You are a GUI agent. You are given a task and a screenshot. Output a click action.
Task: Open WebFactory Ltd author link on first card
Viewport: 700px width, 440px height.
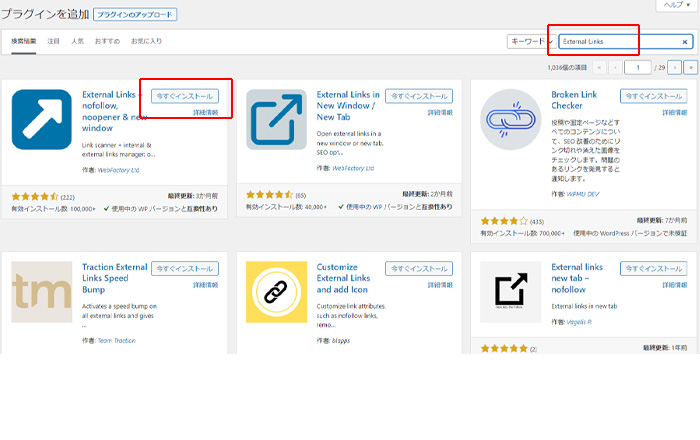point(118,170)
